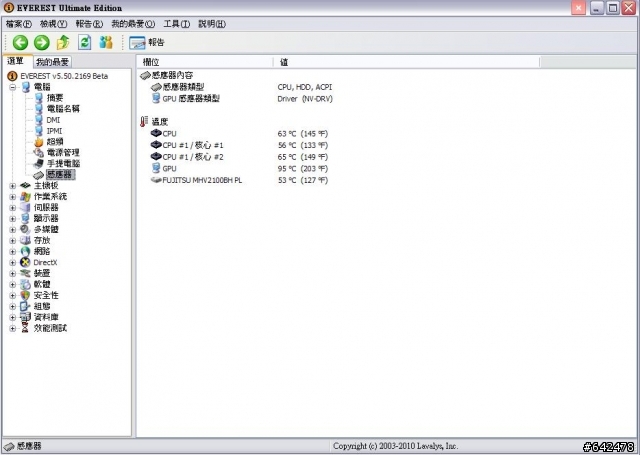Viewport: 640px width, 455px height.
Task: Select the 超頻 flame icon
Action: [39, 142]
